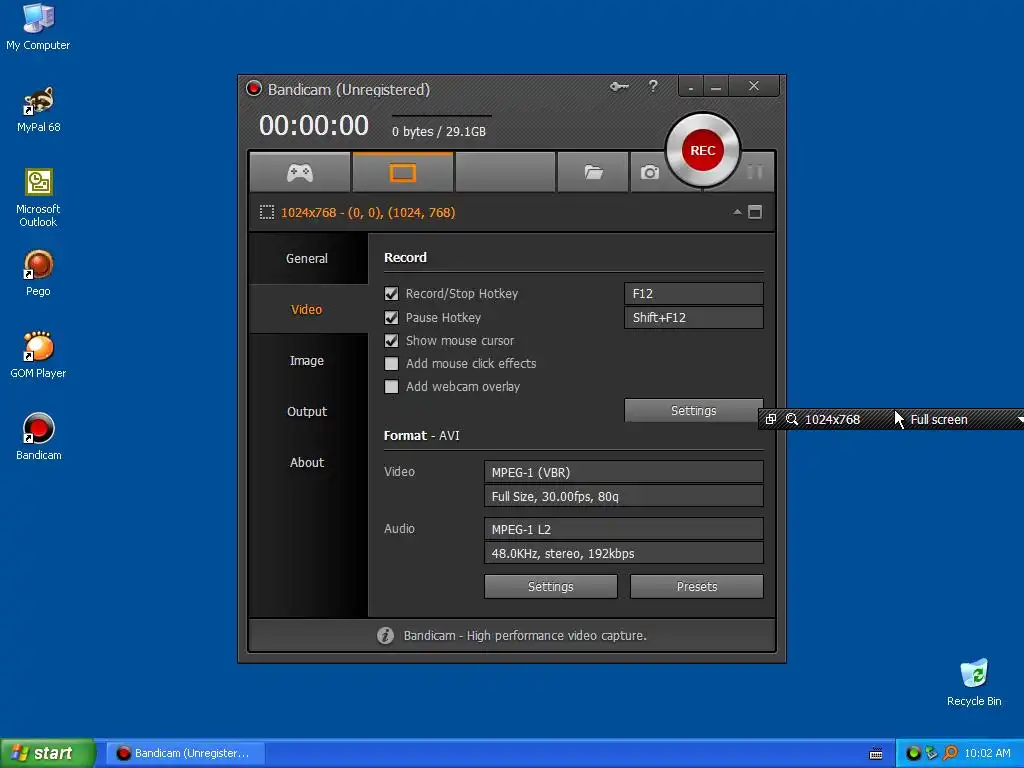Open the Windows start menu
The width and height of the screenshot is (1024, 768).
(47, 753)
